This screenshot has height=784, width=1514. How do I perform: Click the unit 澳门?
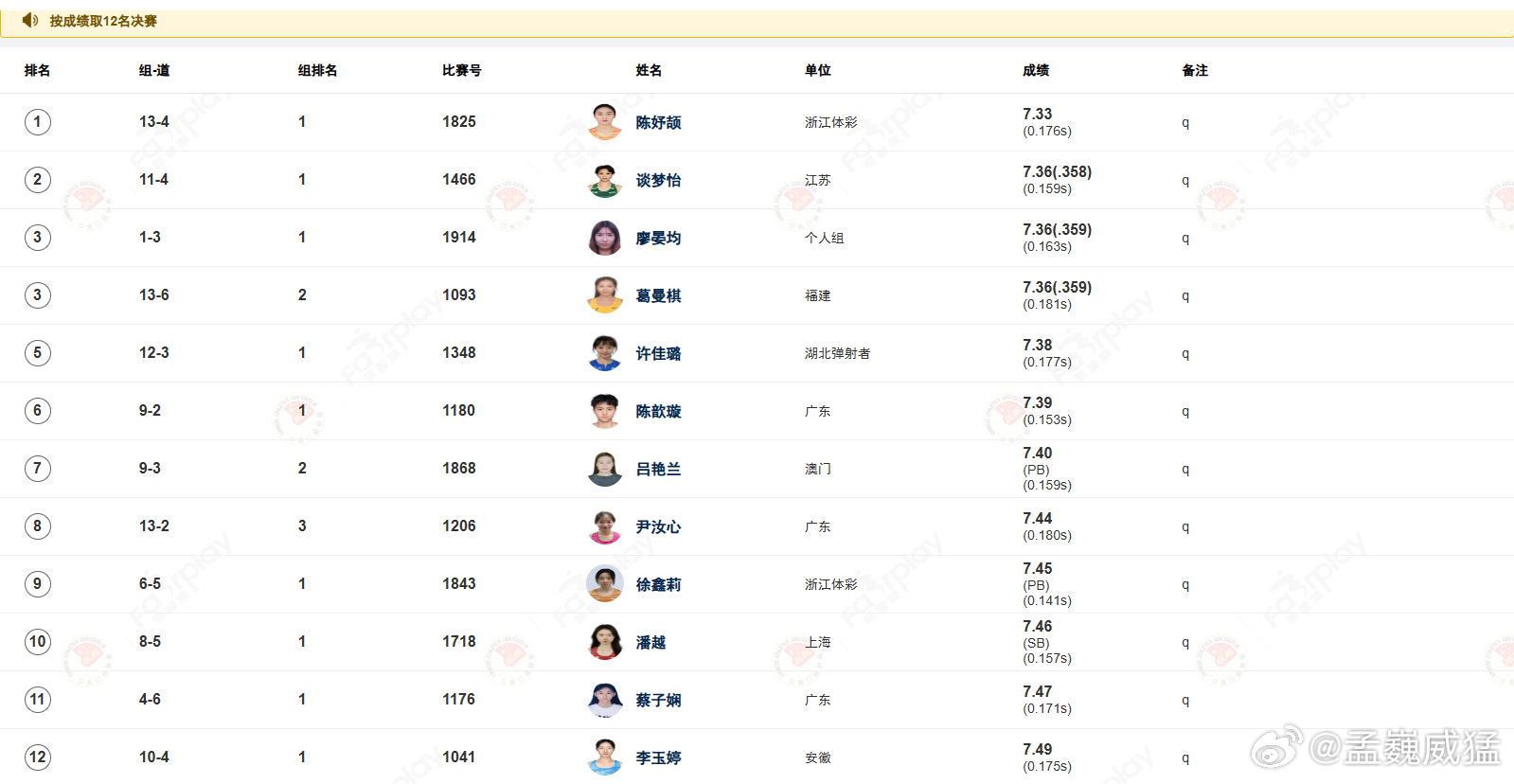click(818, 469)
